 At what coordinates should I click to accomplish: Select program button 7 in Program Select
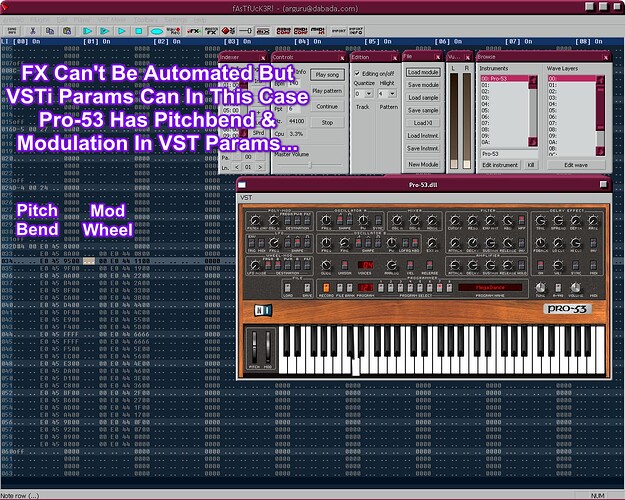tap(439, 288)
